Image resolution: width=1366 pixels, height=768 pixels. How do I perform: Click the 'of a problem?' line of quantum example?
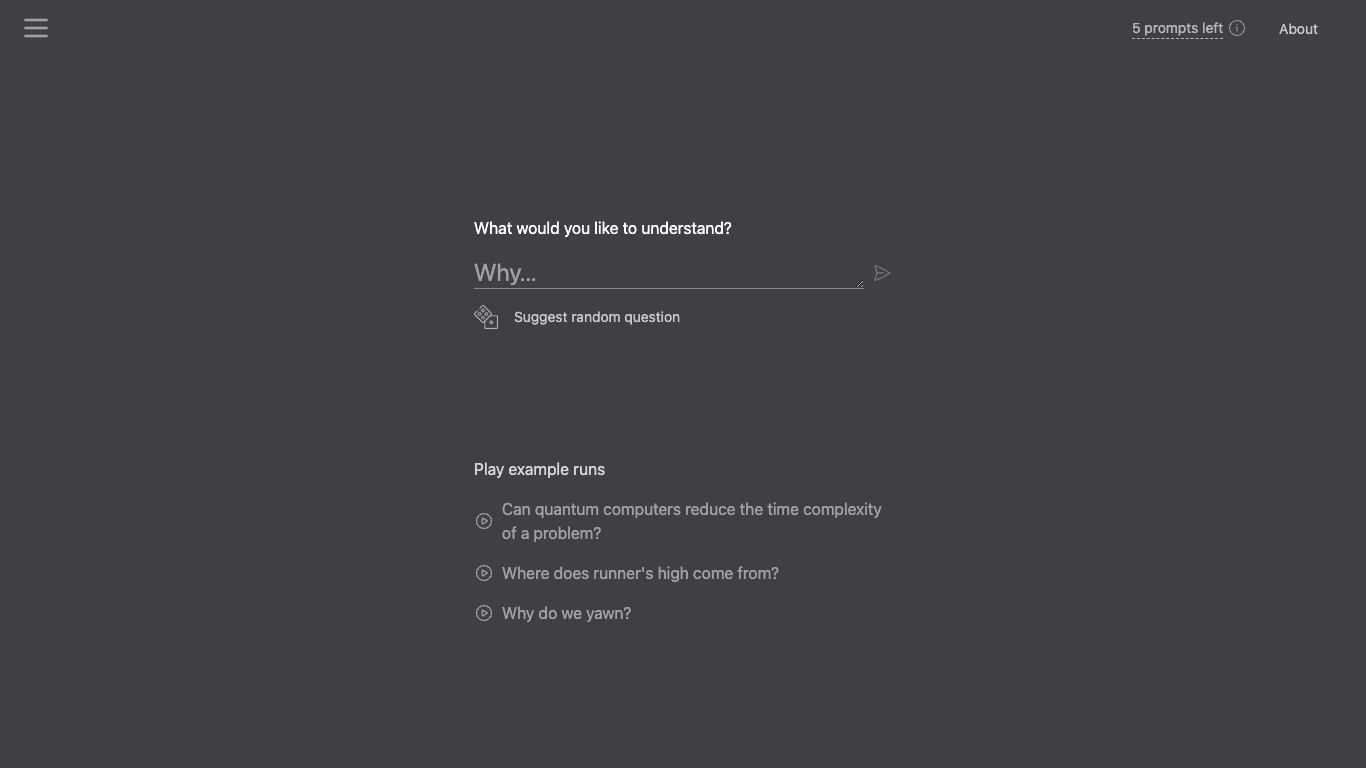pos(551,534)
